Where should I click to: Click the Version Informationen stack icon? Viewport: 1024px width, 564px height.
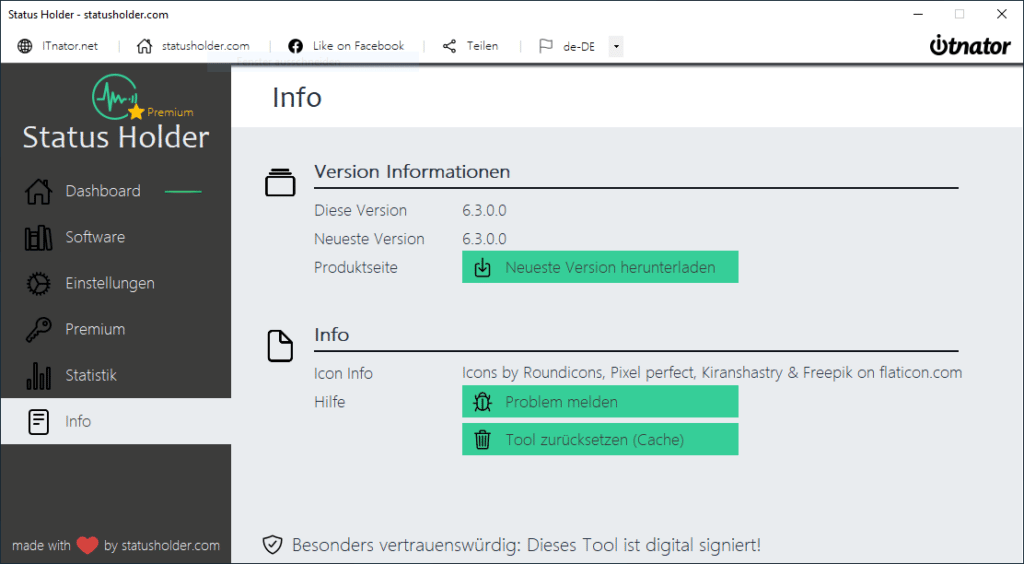[280, 183]
